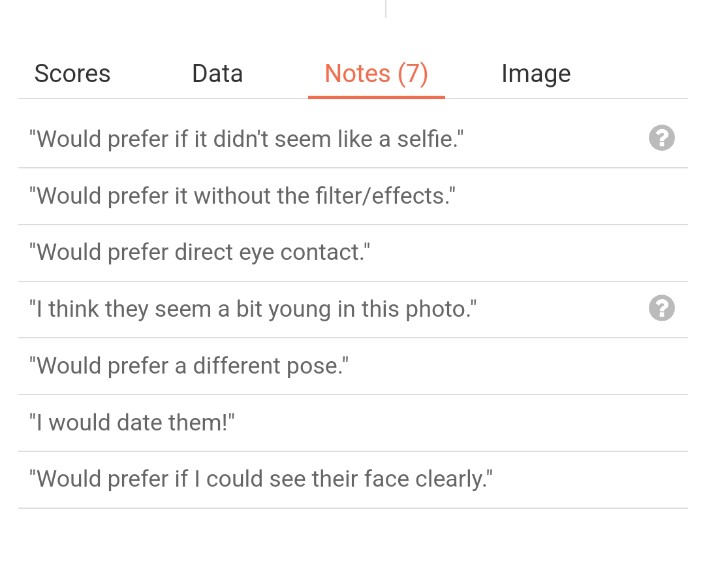Select 'Would prefer a different pose' note
This screenshot has height=569, width=705.
coord(189,366)
